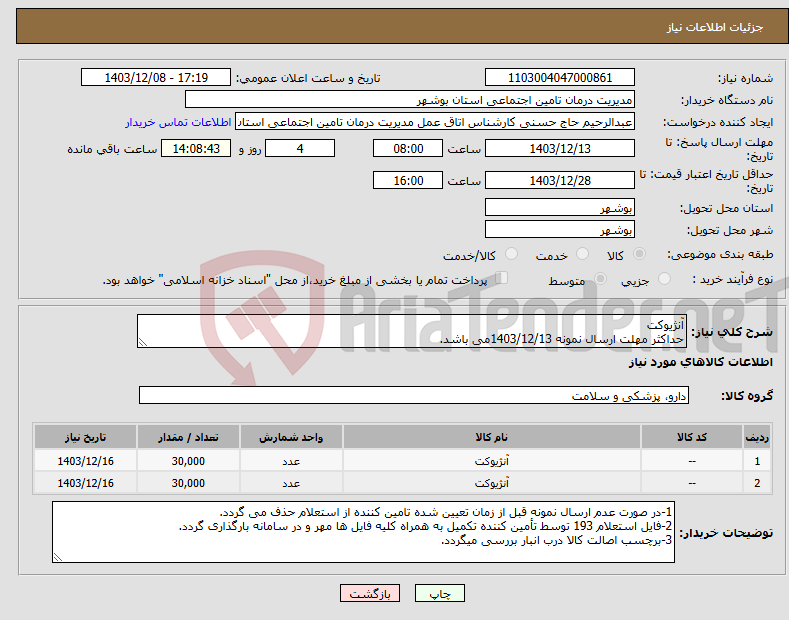Click the اطلاعات کالاهای مورد نیاز section heading

point(700,362)
